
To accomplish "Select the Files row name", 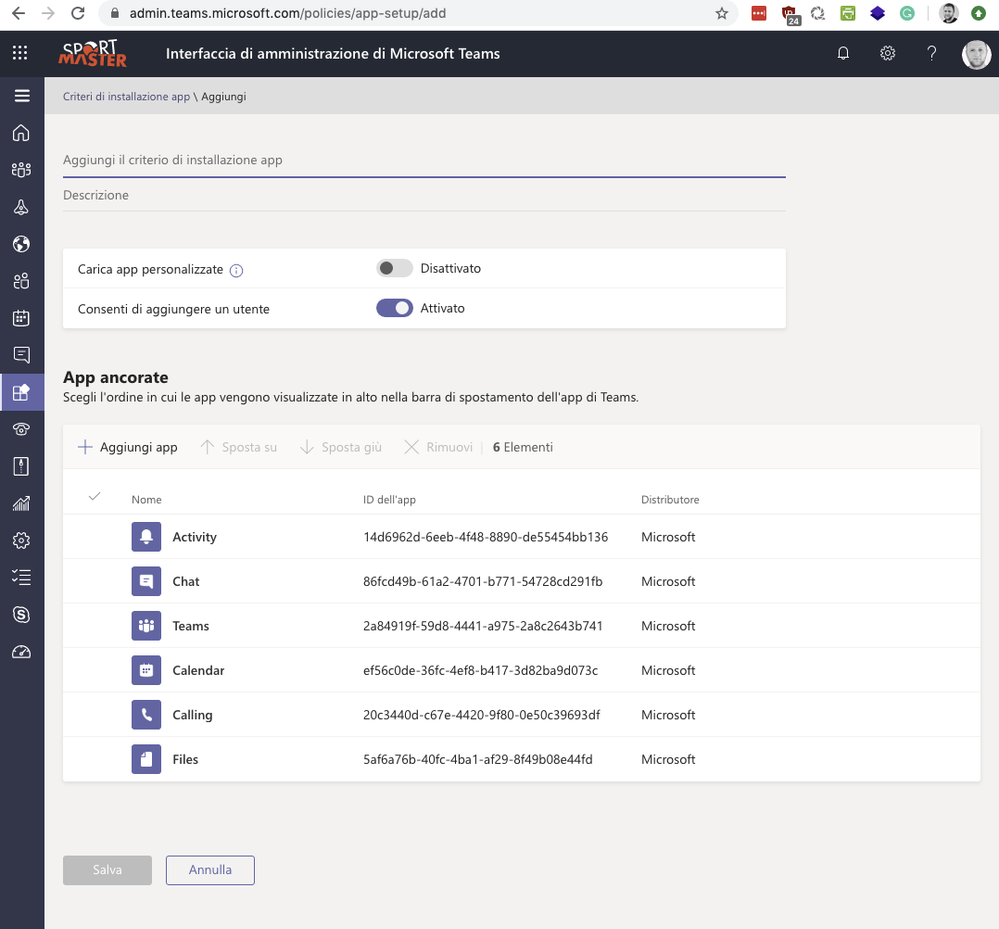I will point(185,759).
